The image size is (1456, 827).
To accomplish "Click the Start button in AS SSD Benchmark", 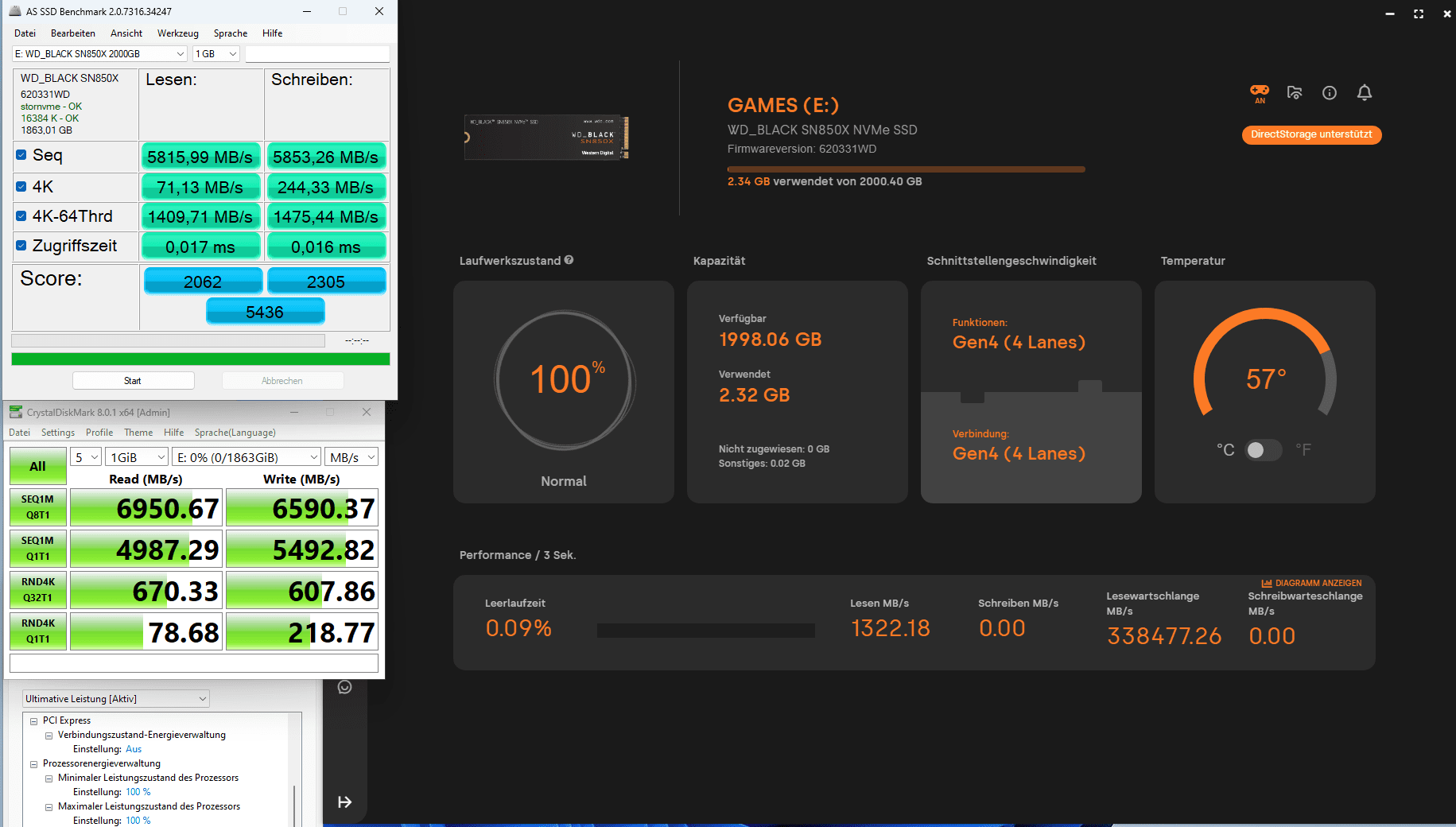I will click(x=133, y=381).
